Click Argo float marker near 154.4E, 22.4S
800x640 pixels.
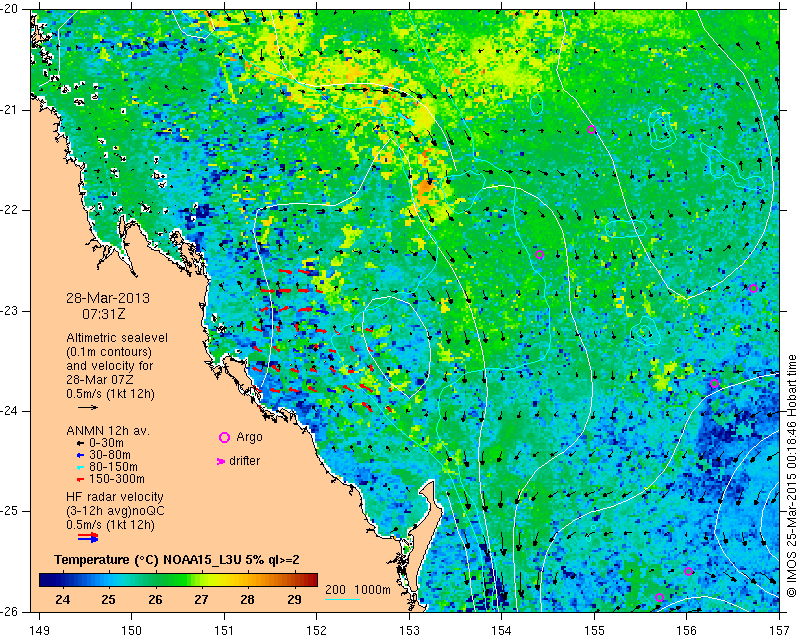tap(539, 255)
